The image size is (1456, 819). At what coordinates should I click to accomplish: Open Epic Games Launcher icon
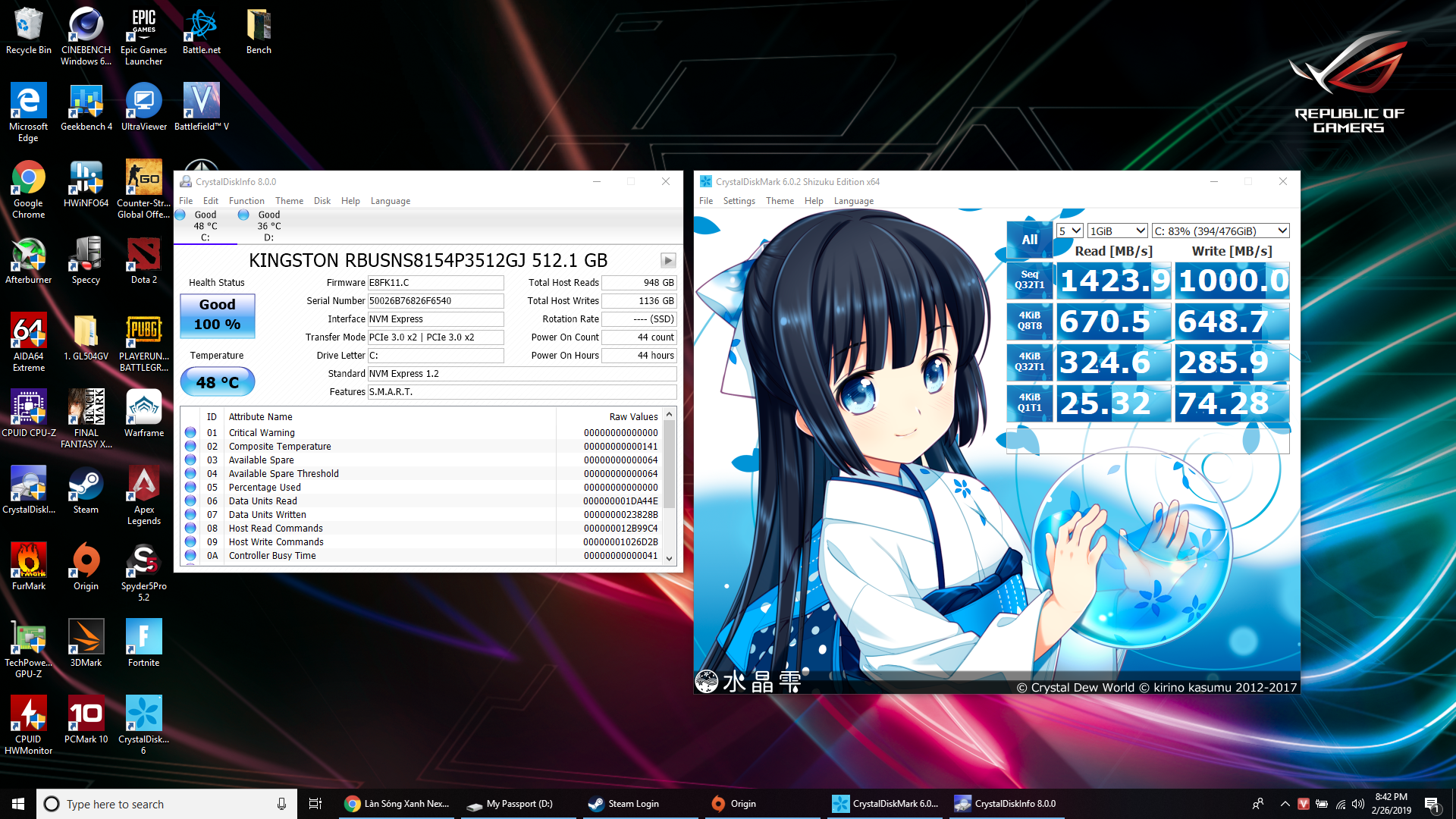(x=143, y=36)
